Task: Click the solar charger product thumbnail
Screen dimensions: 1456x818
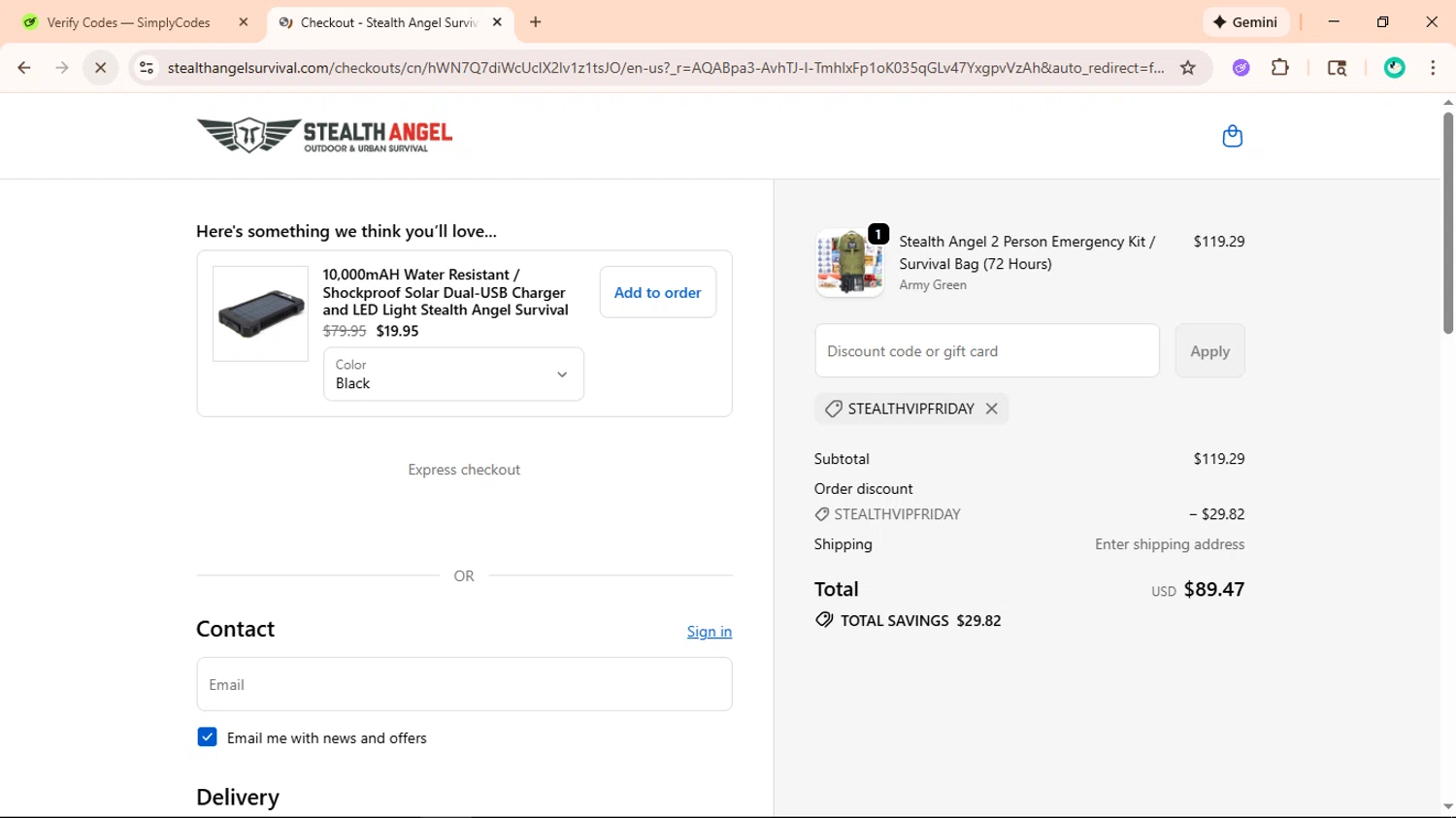Action: tap(260, 313)
